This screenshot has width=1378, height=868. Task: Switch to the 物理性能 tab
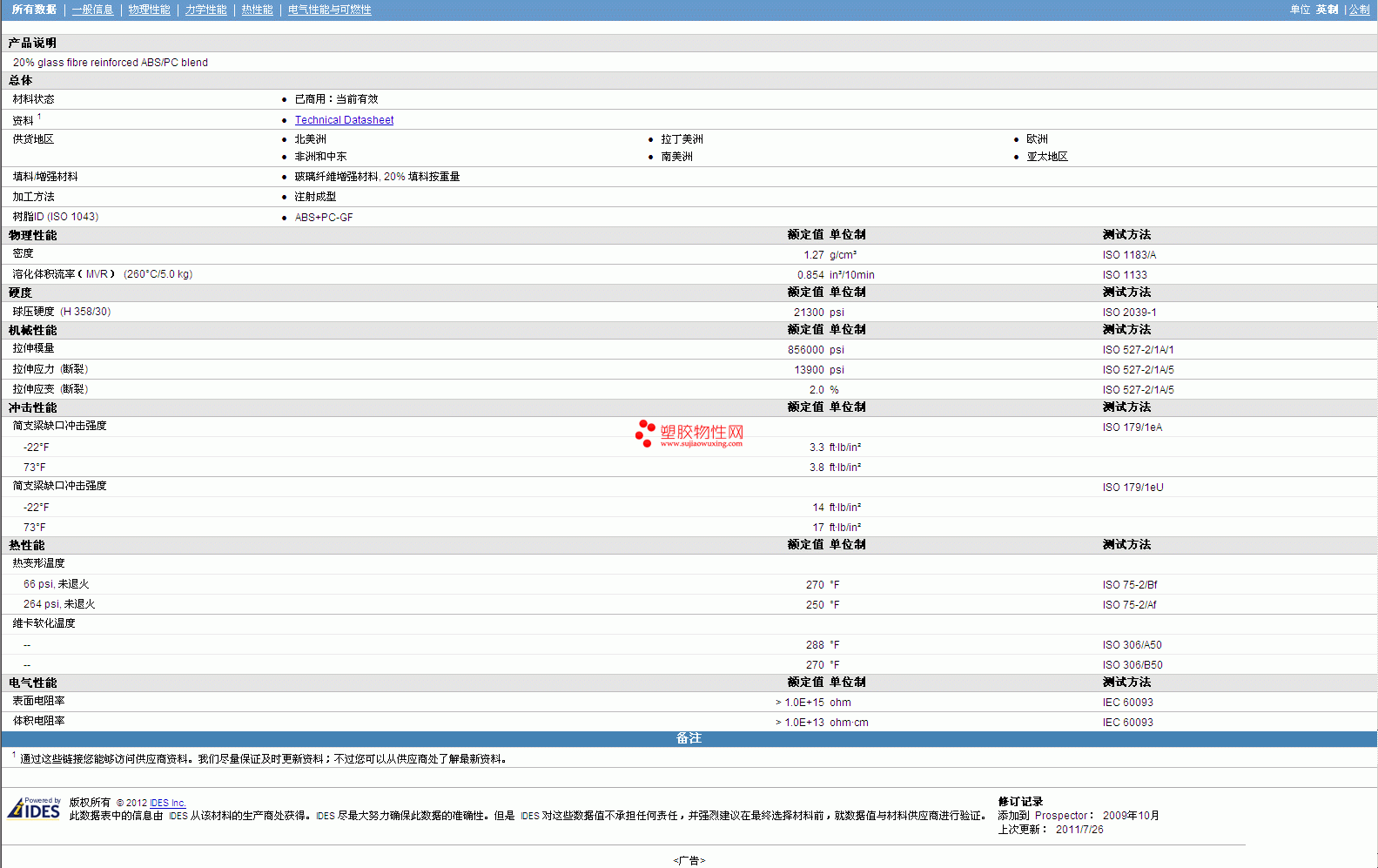click(x=149, y=10)
